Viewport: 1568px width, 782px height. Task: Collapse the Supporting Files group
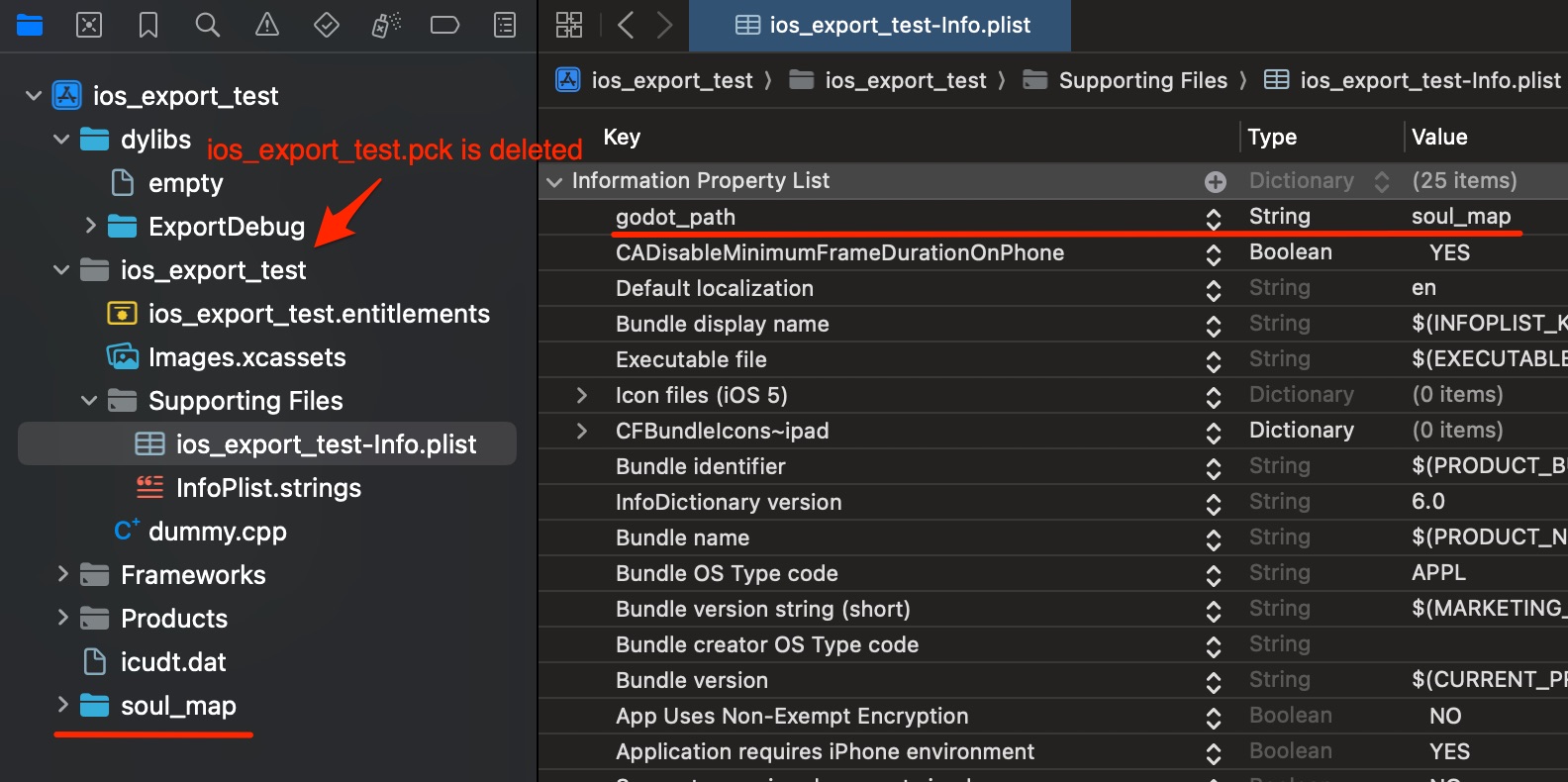(x=89, y=400)
